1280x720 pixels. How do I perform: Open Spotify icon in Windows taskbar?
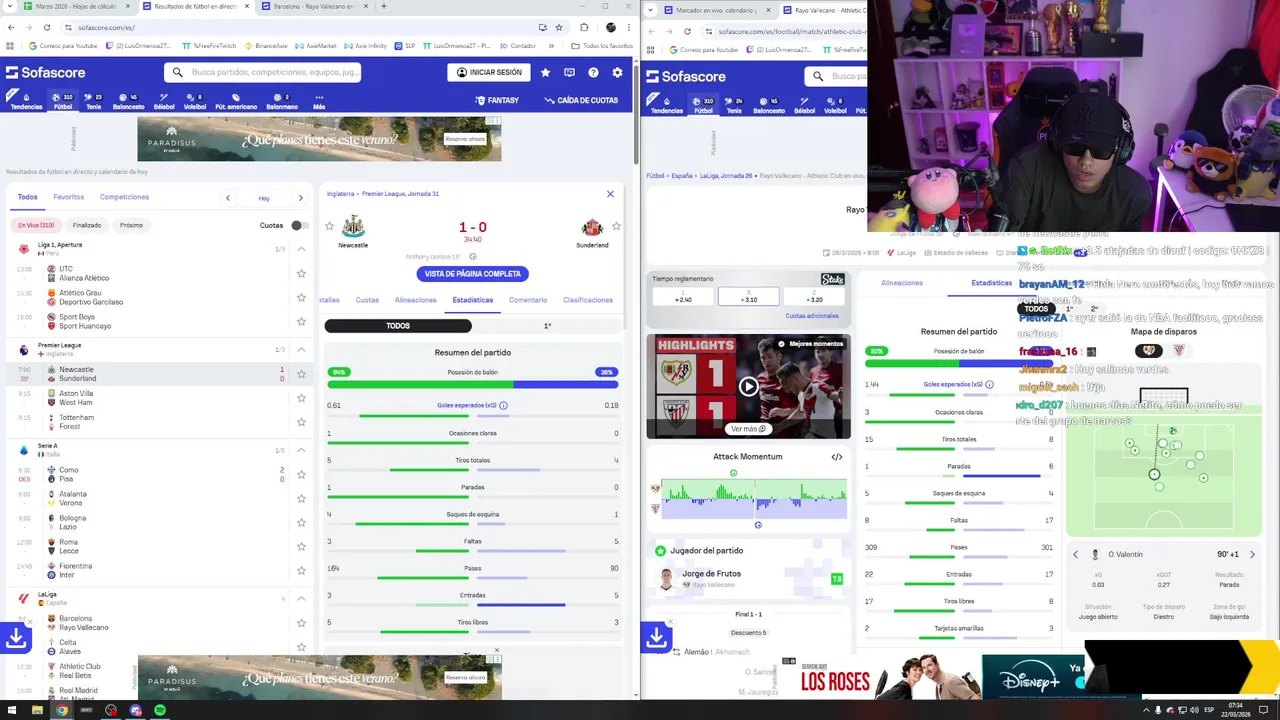(x=160, y=710)
